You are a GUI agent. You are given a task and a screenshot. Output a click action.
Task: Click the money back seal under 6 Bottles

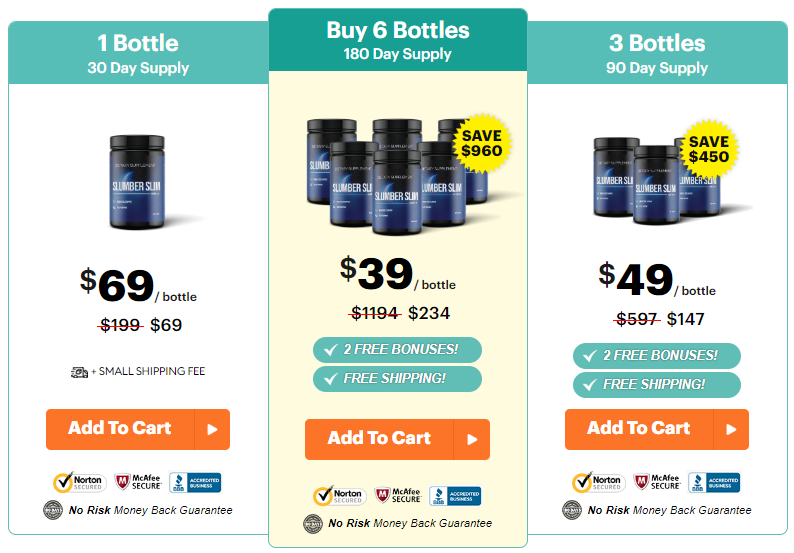coord(313,524)
